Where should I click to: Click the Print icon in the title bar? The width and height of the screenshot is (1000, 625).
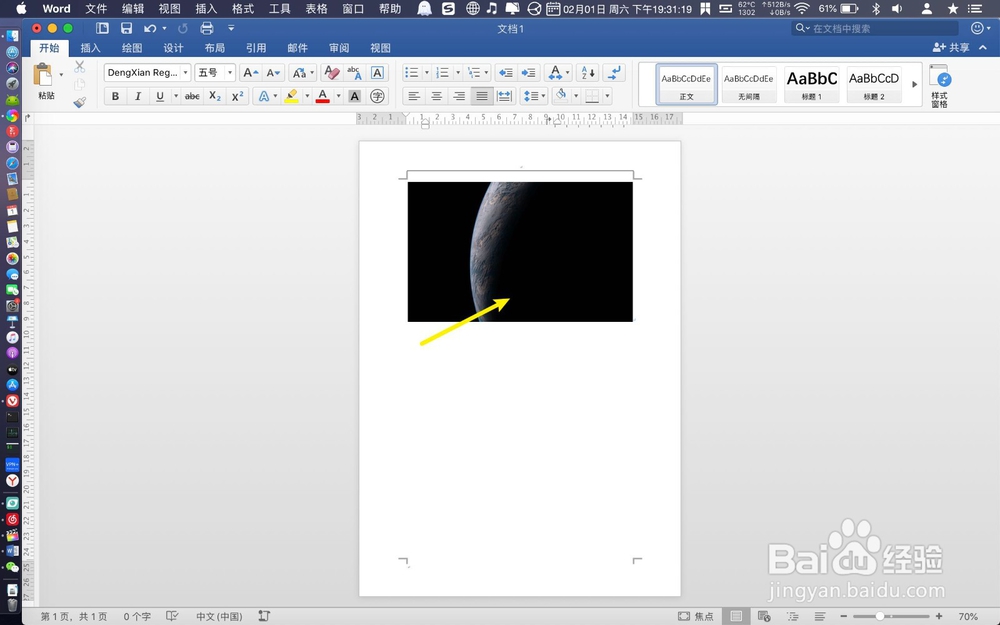coord(207,28)
